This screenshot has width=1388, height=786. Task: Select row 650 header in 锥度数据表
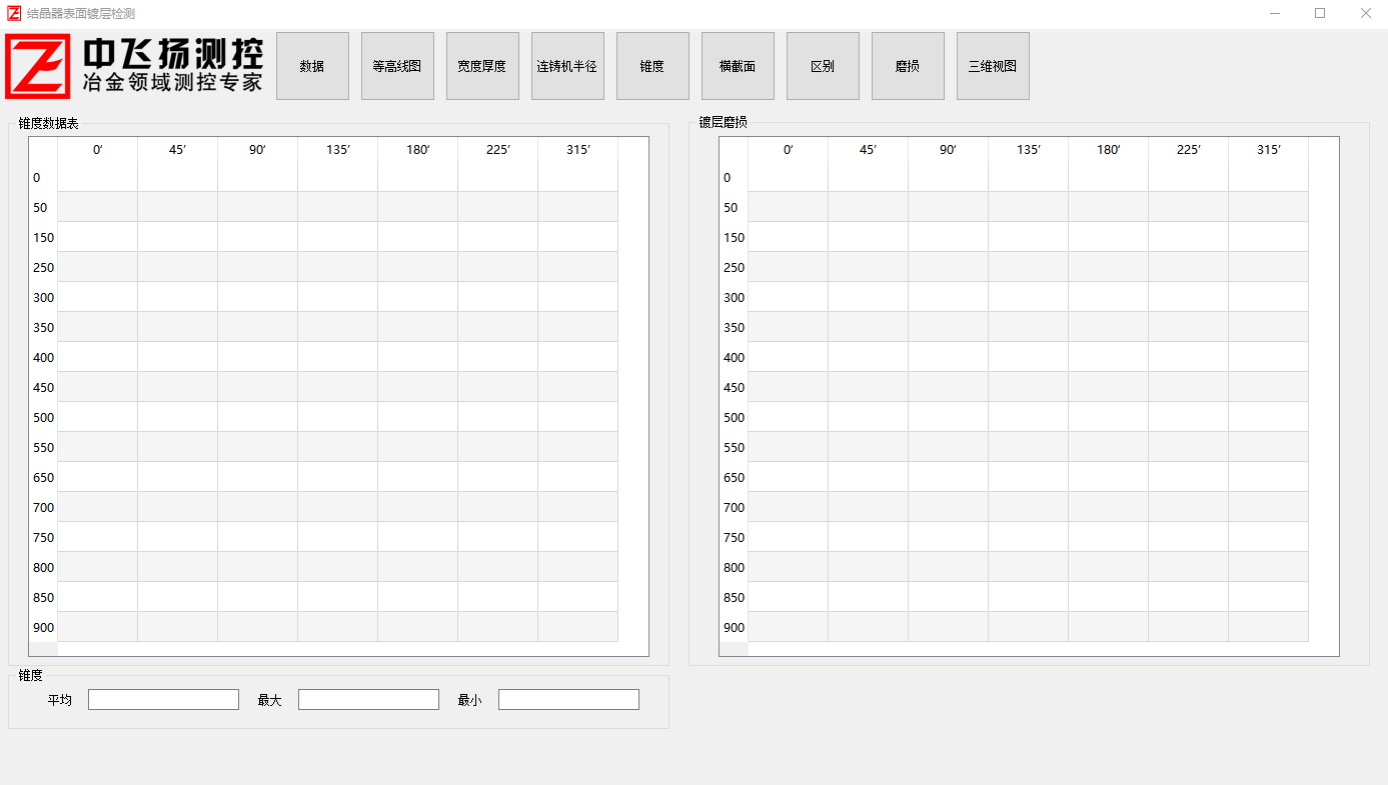[x=43, y=477]
